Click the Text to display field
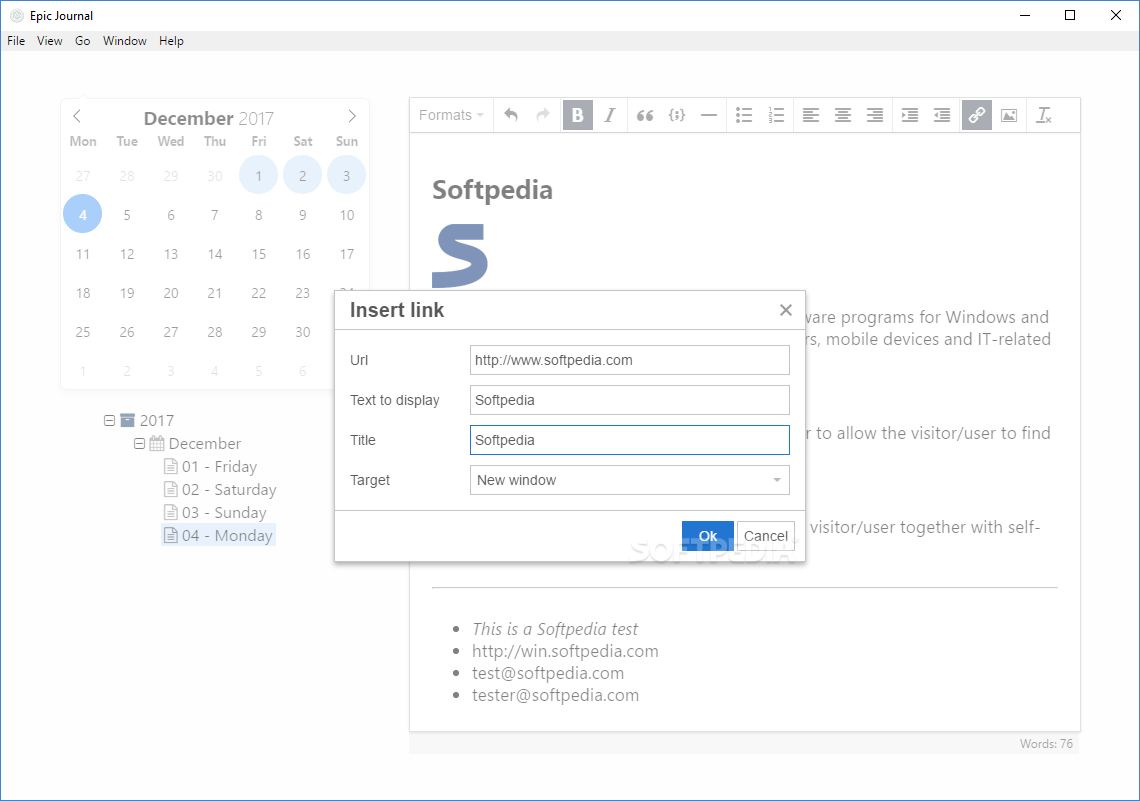This screenshot has height=801, width=1140. [630, 400]
